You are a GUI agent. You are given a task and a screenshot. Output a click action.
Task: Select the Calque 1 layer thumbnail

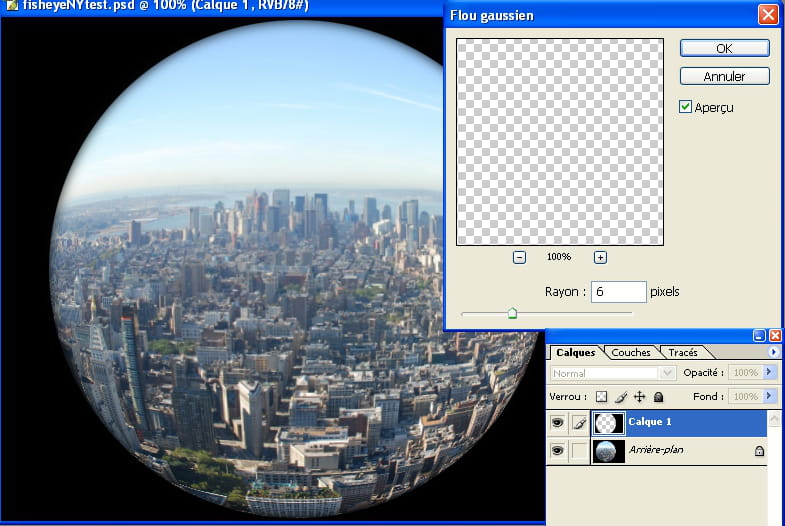(609, 423)
